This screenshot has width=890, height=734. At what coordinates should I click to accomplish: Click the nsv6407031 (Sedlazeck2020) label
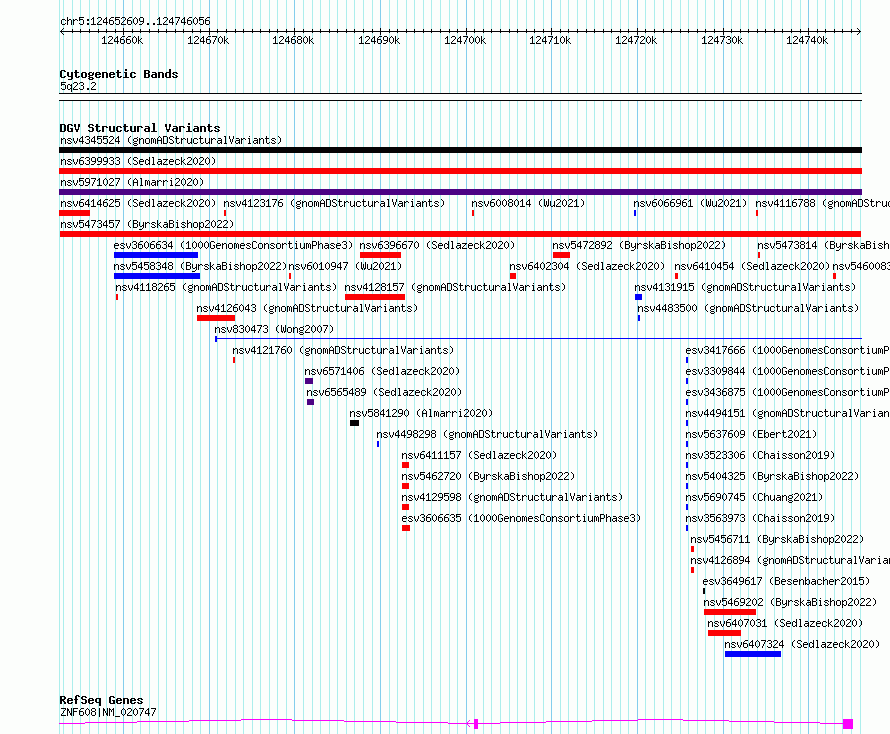click(x=785, y=623)
